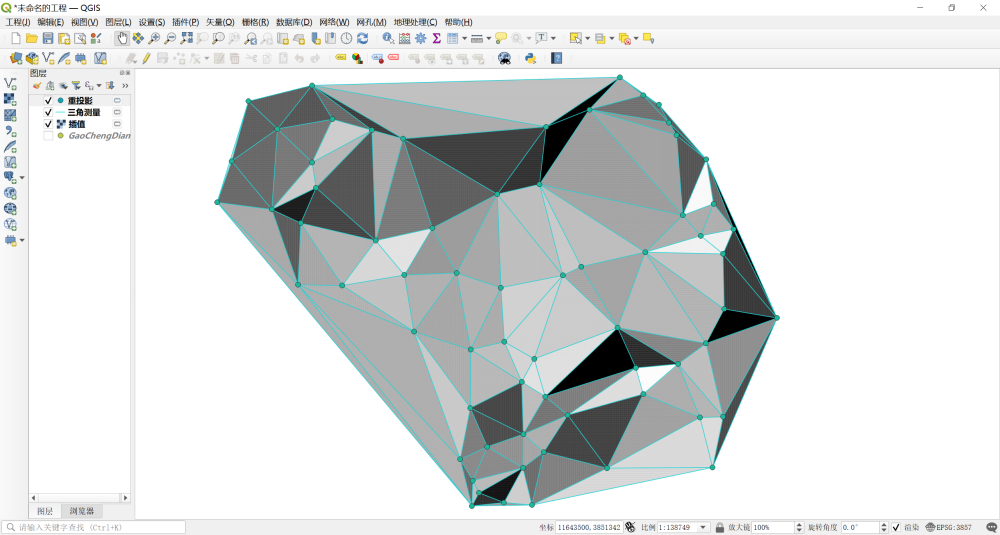
Task: Refresh the map canvas
Action: tap(362, 38)
